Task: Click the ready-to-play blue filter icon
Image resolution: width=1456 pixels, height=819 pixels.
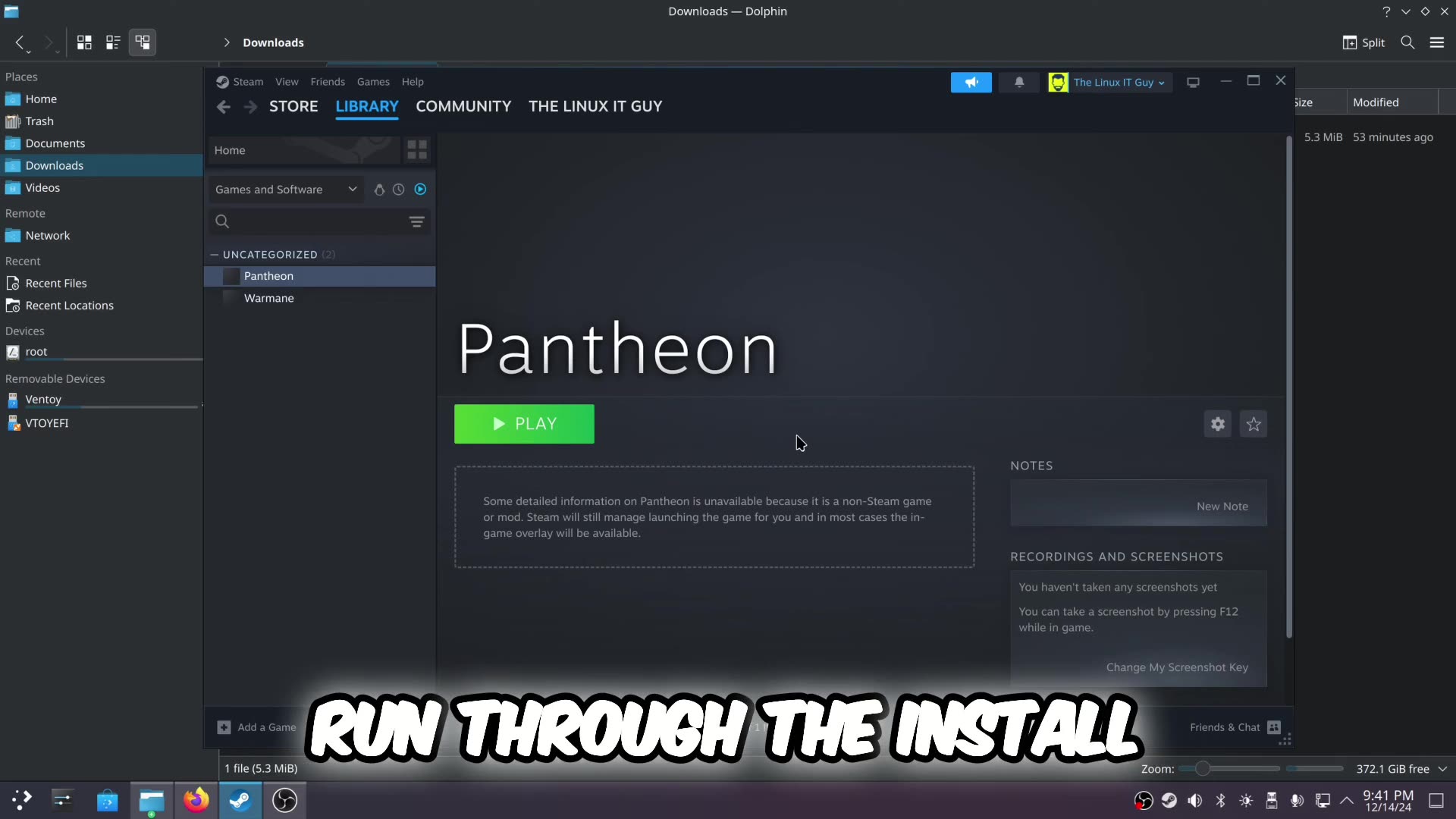Action: pyautogui.click(x=421, y=190)
